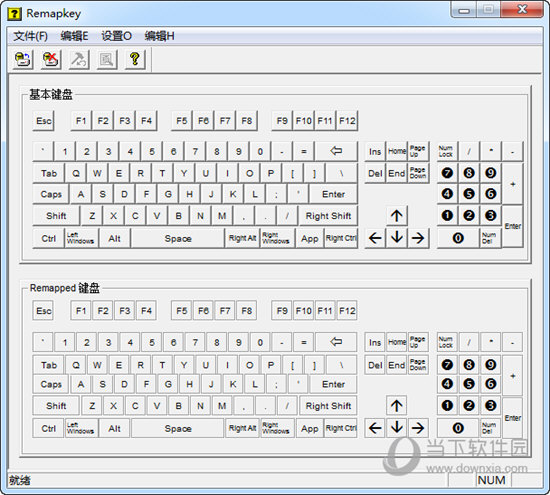
Task: Click the left arrow key on basic keyboard
Action: (375, 238)
